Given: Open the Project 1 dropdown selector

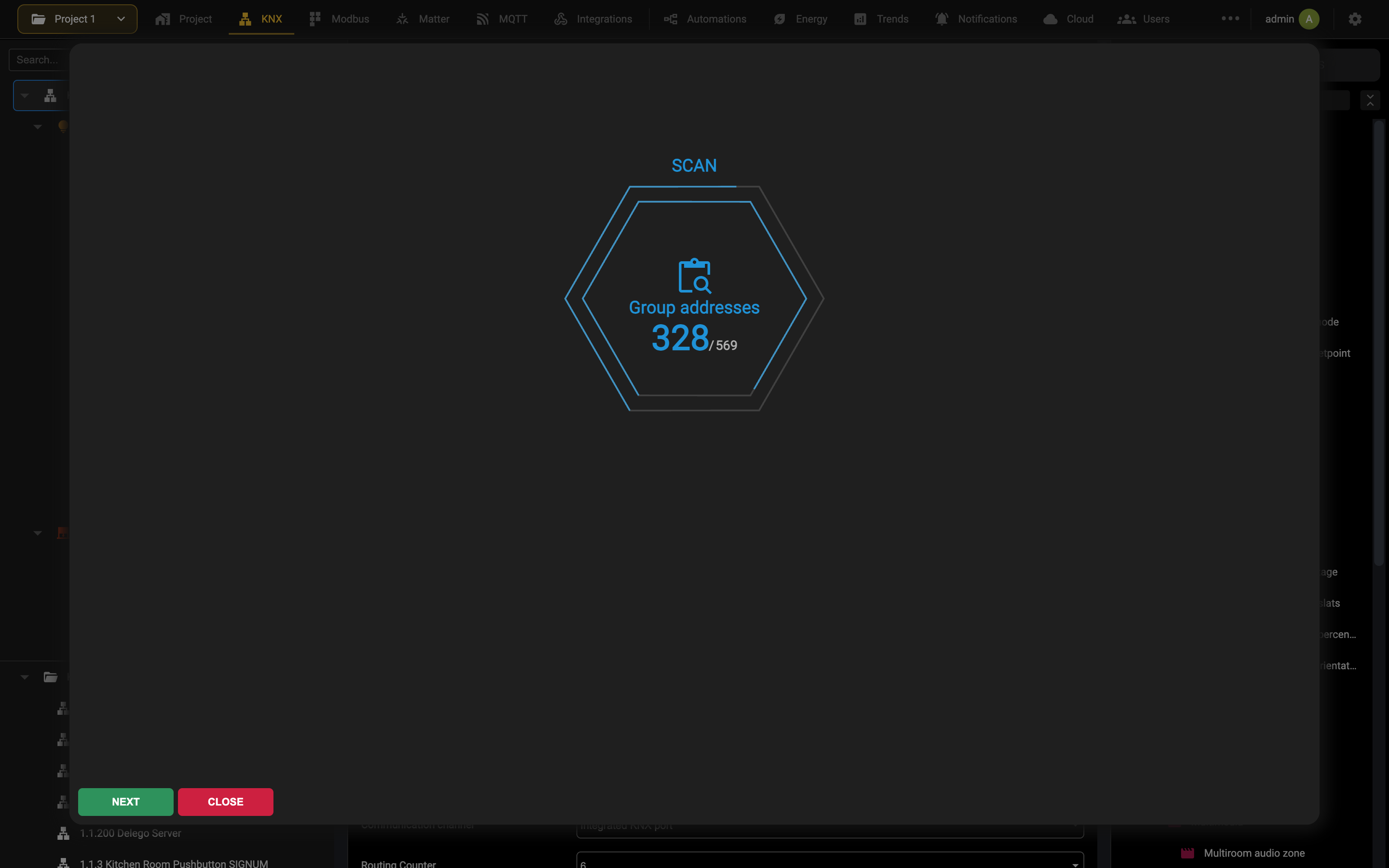Looking at the screenshot, I should coord(78,19).
